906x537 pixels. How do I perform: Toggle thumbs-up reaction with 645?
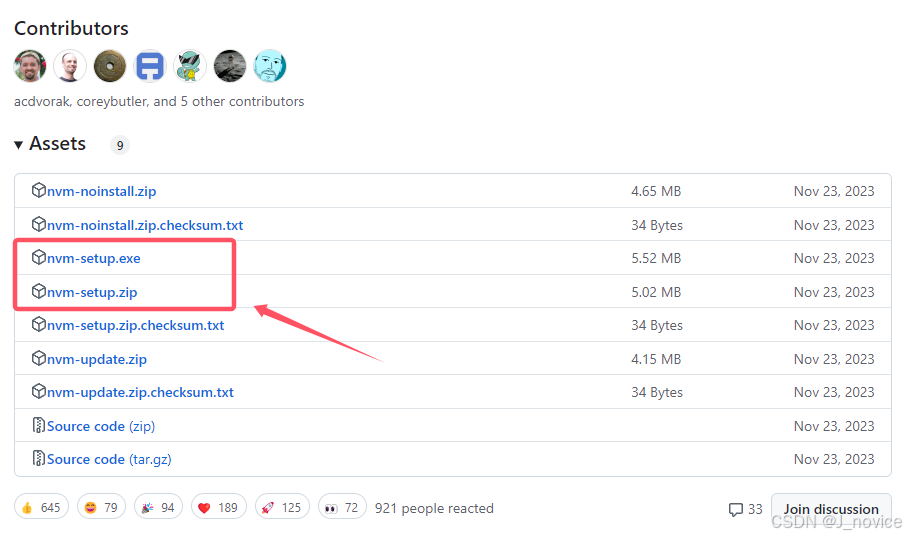coord(42,507)
